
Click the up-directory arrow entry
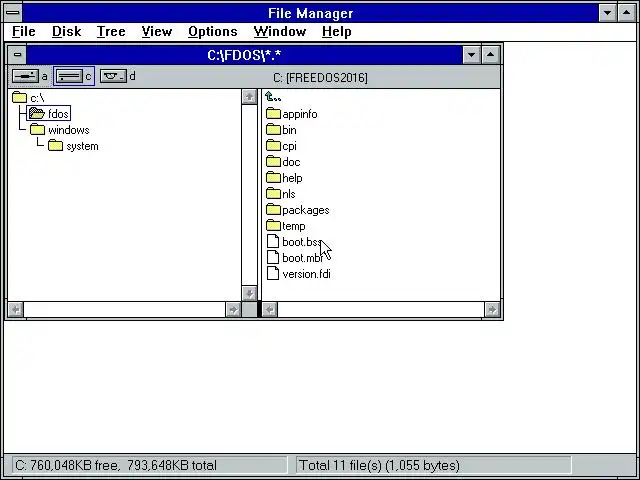[273, 97]
